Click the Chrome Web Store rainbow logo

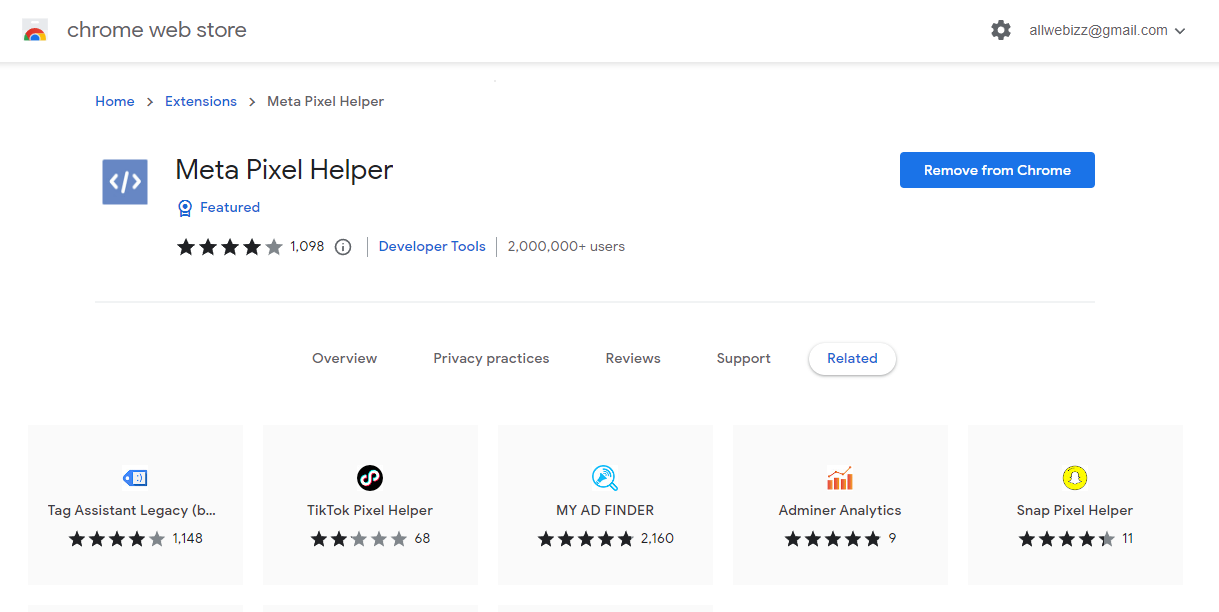[x=35, y=30]
